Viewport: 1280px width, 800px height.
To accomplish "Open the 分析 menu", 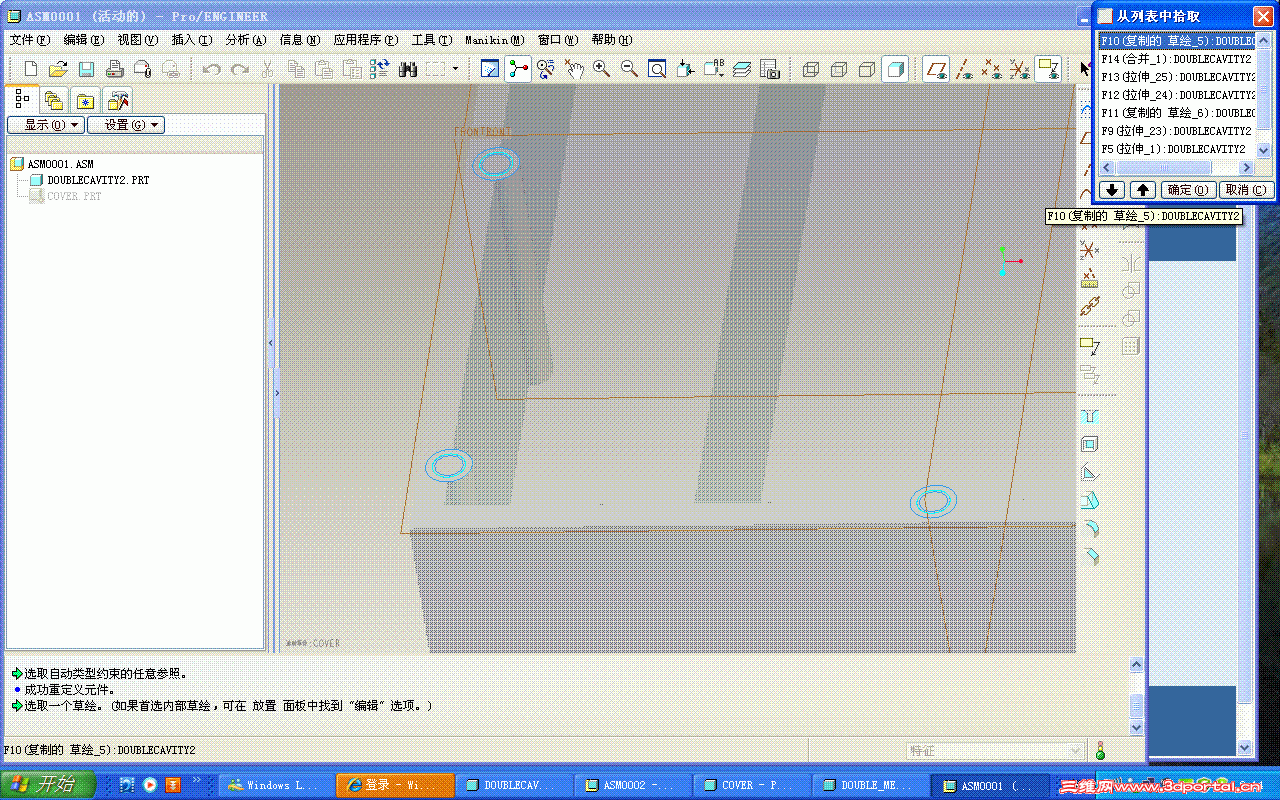I will (x=246, y=40).
